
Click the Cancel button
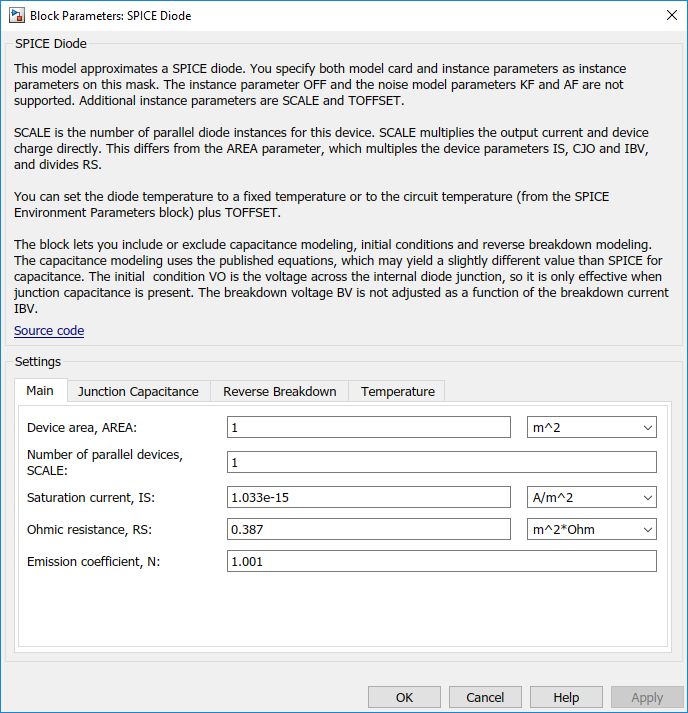click(x=485, y=698)
